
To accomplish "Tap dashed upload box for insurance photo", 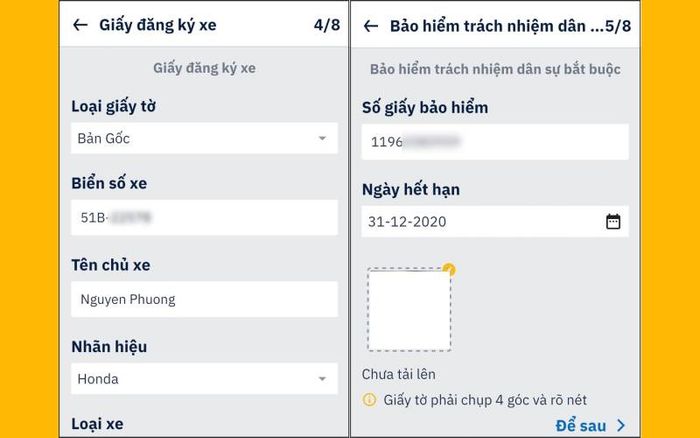I will (x=409, y=309).
